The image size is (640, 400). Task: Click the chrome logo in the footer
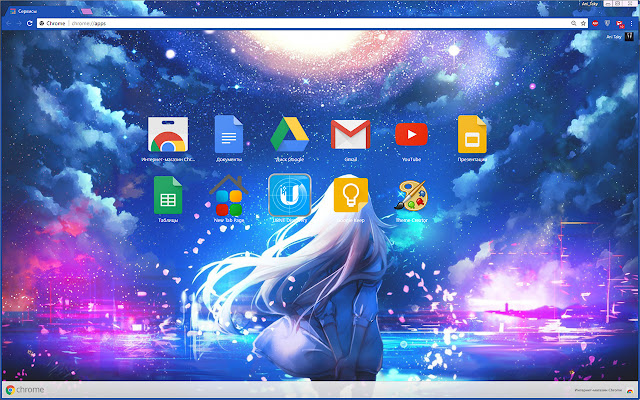click(x=25, y=390)
